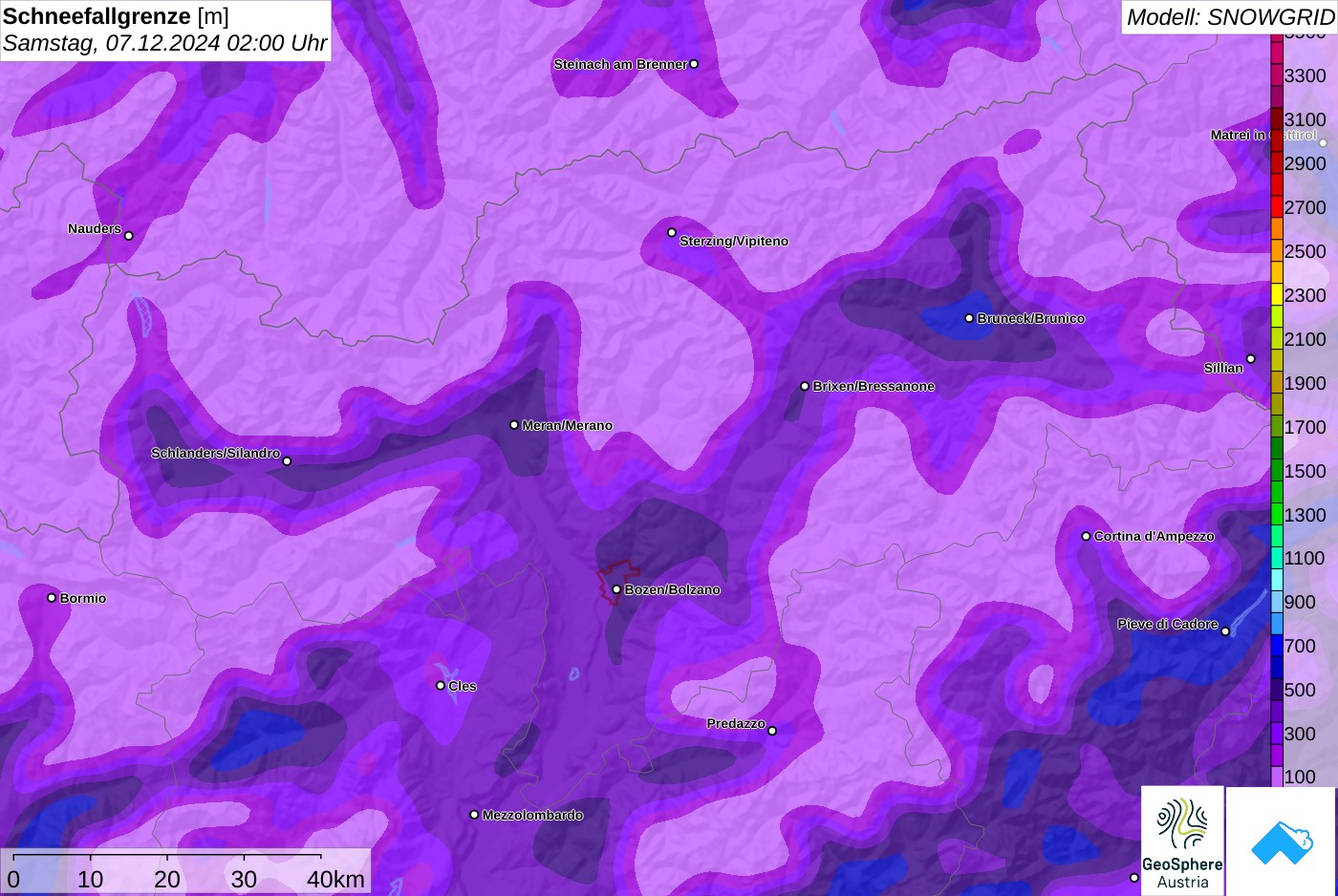The image size is (1338, 896).
Task: Click the Predazzo location dot
Action: tap(772, 731)
